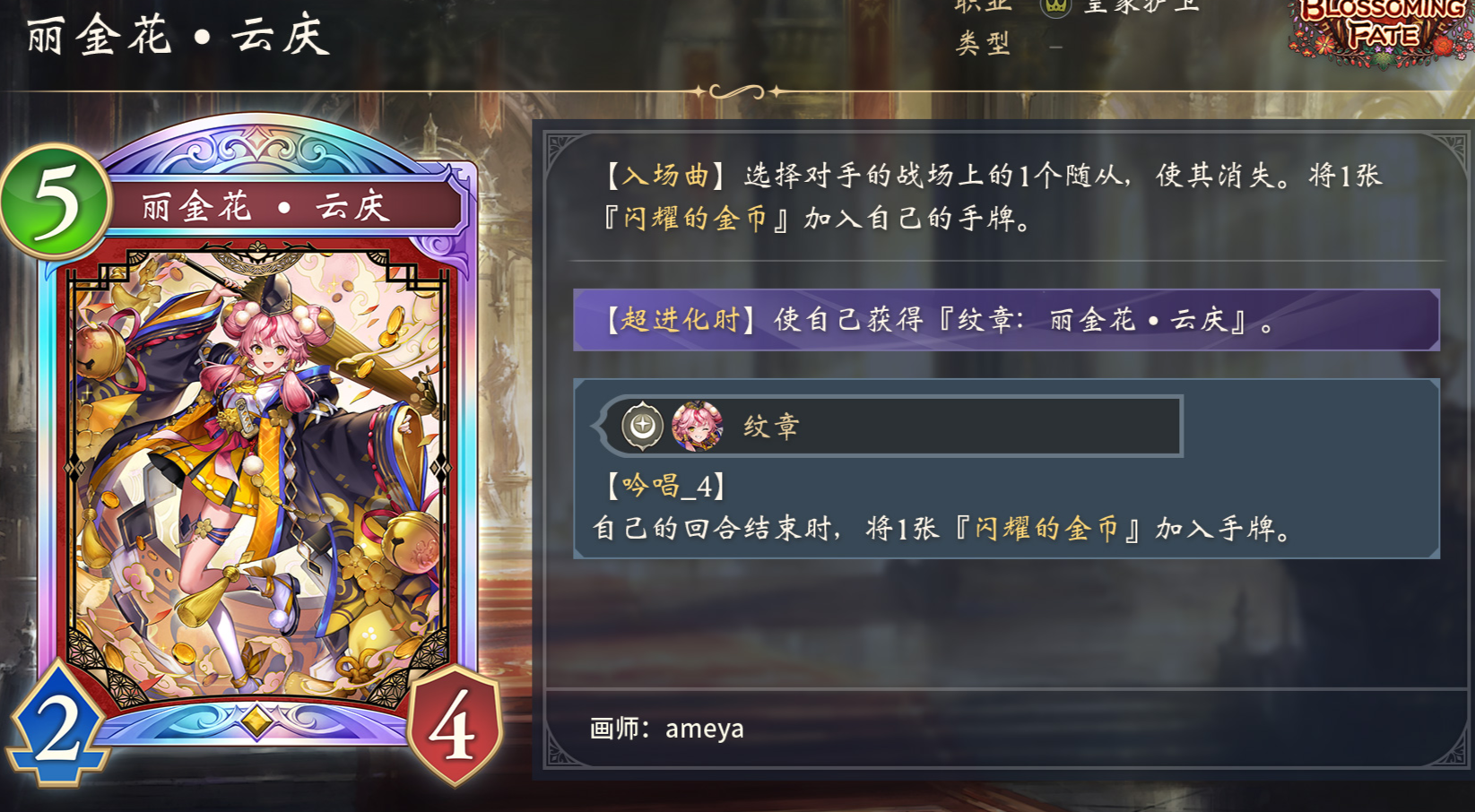Click the gold diamond gem below the card art
The image size is (1475, 812).
pyautogui.click(x=256, y=721)
